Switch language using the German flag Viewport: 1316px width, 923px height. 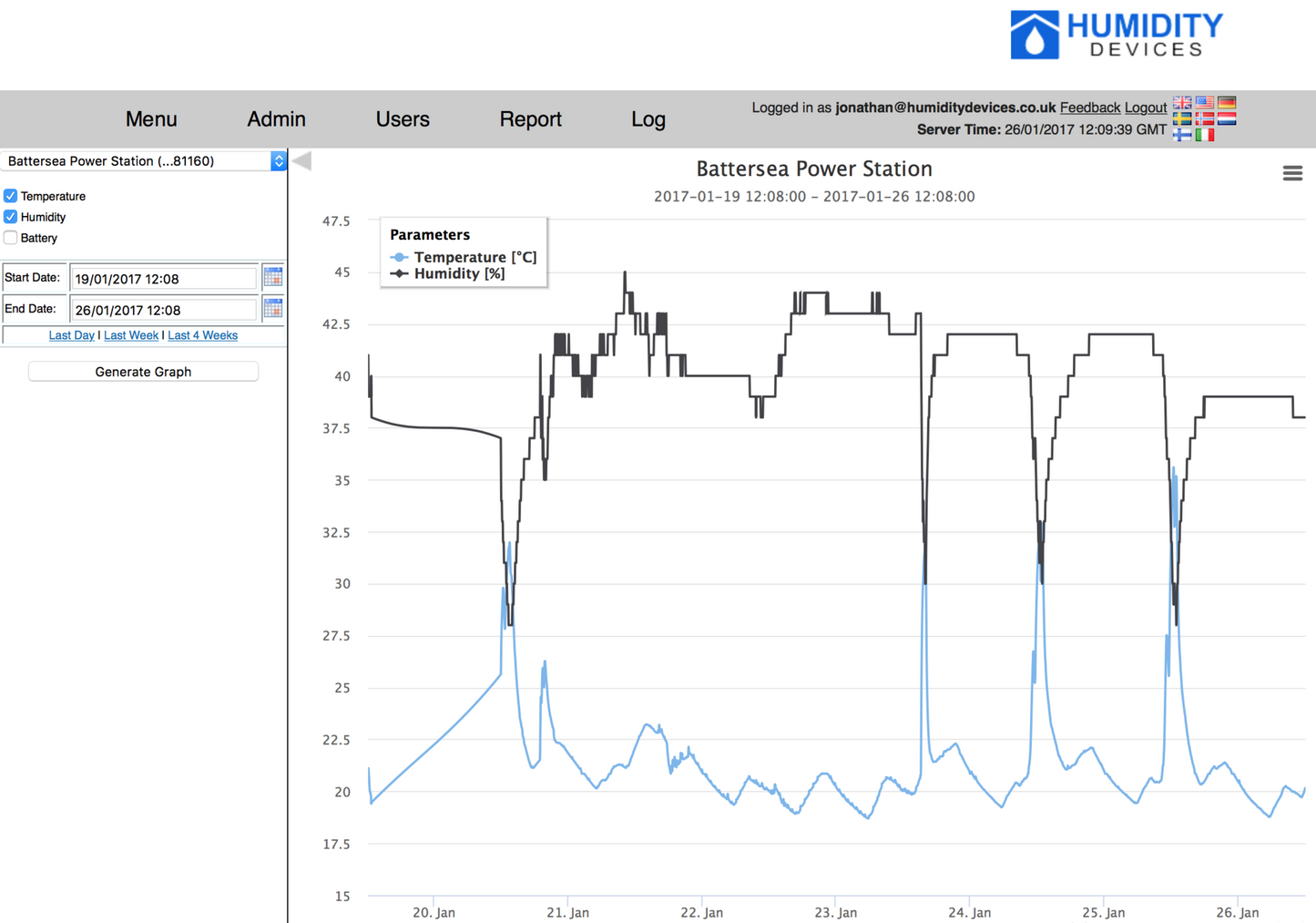[1227, 103]
